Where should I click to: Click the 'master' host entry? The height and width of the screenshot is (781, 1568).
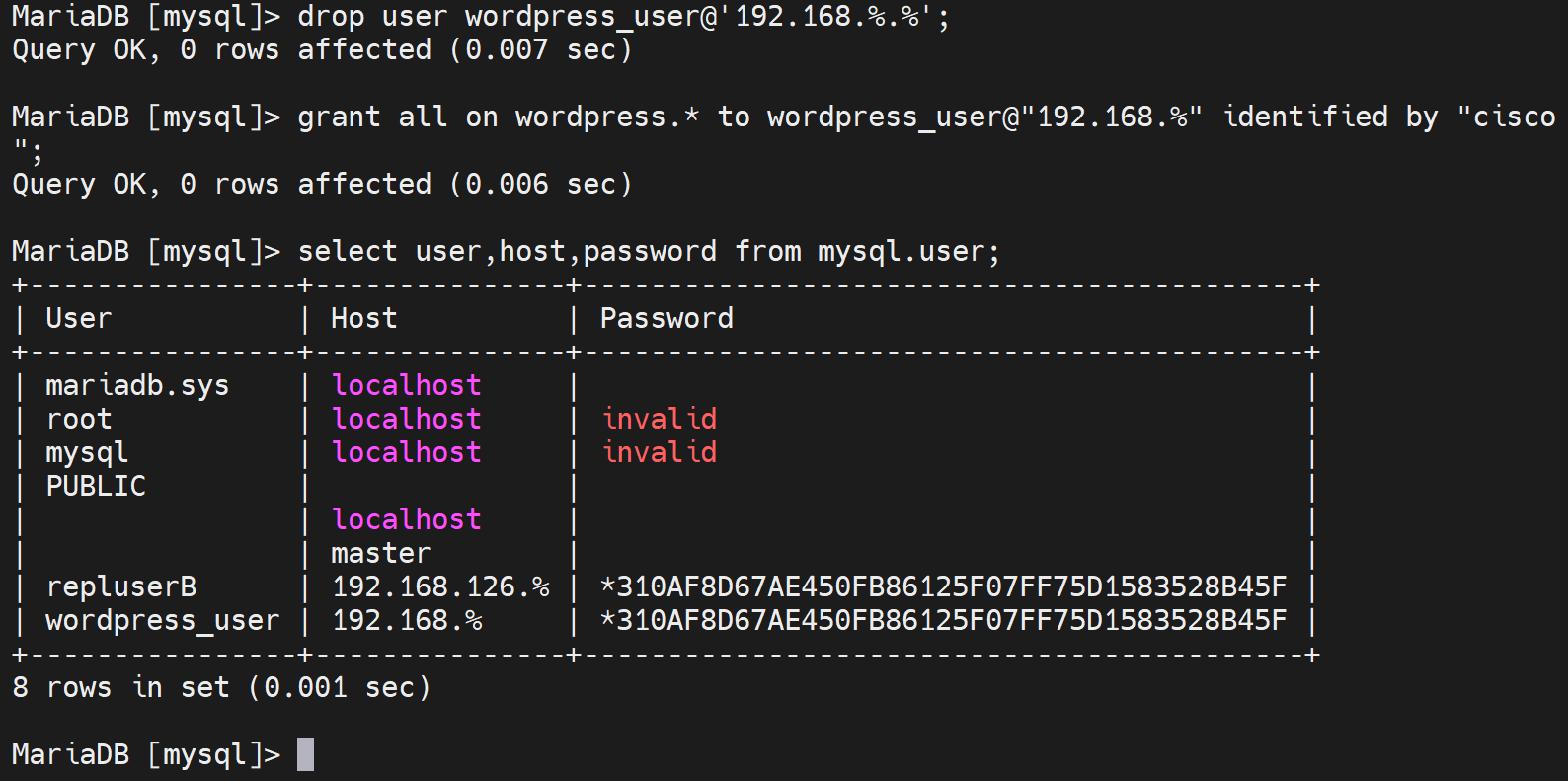[x=380, y=554]
